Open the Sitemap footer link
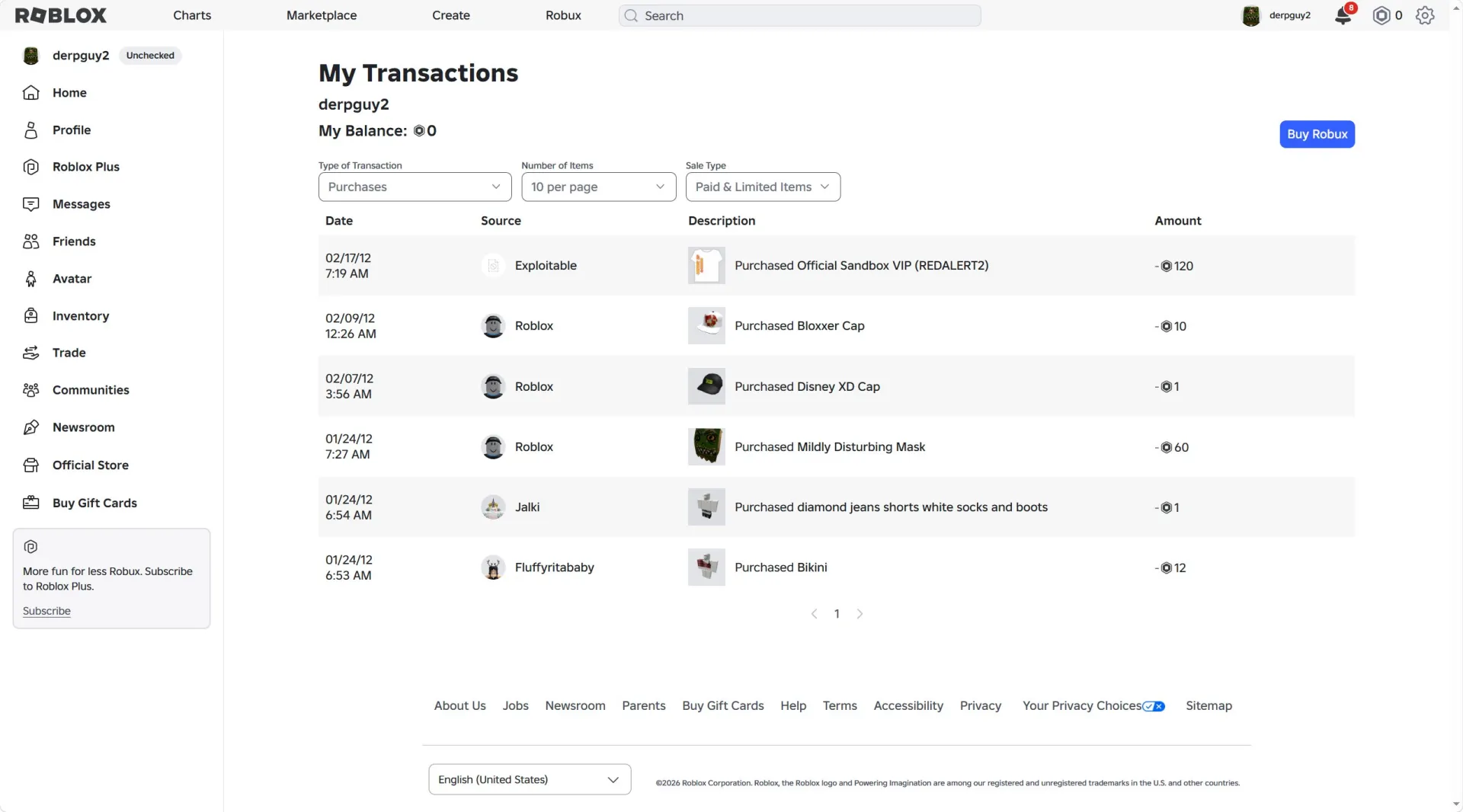This screenshot has width=1463, height=812. pos(1208,706)
